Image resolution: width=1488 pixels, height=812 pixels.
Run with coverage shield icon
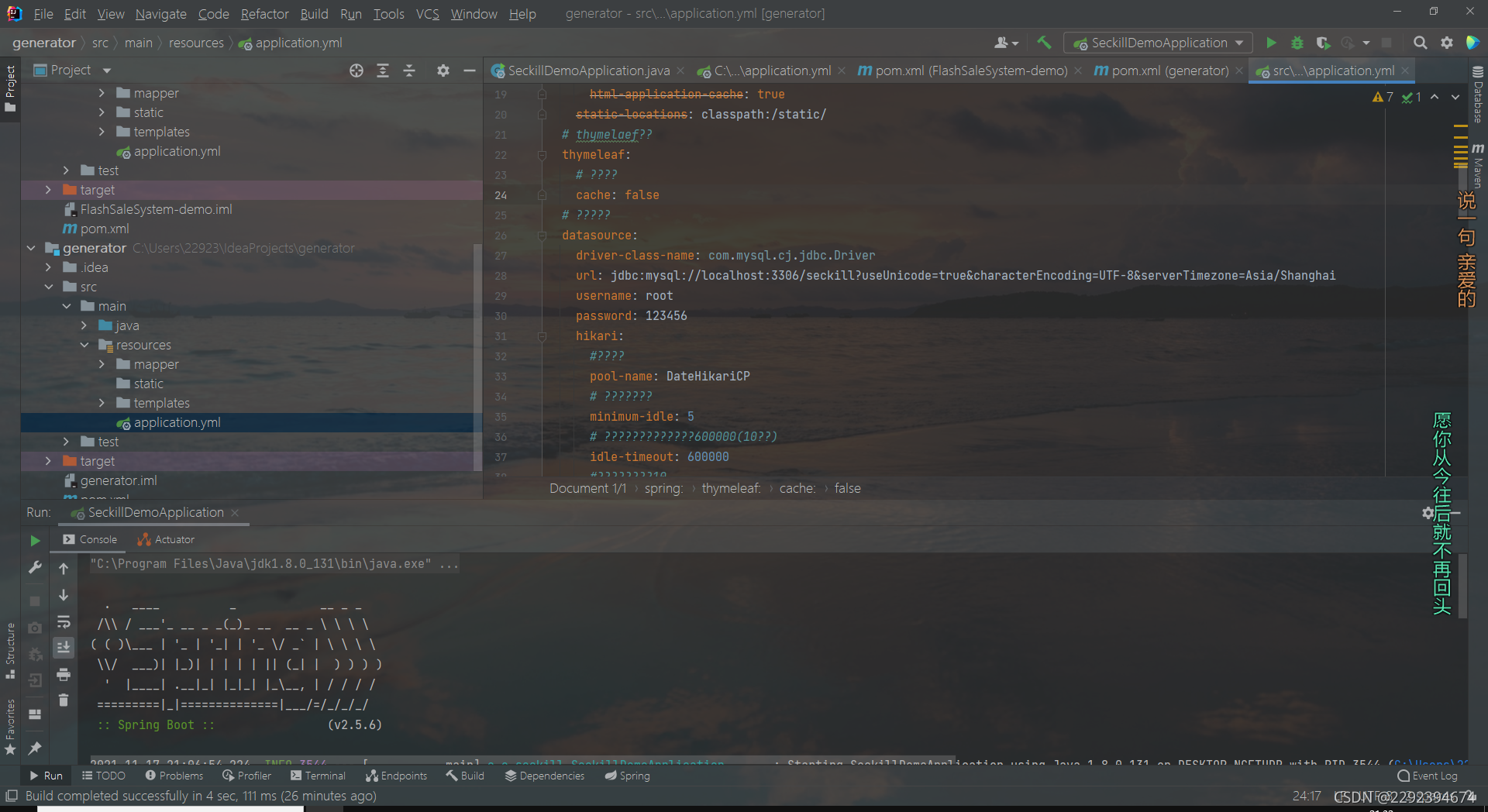coord(1323,43)
